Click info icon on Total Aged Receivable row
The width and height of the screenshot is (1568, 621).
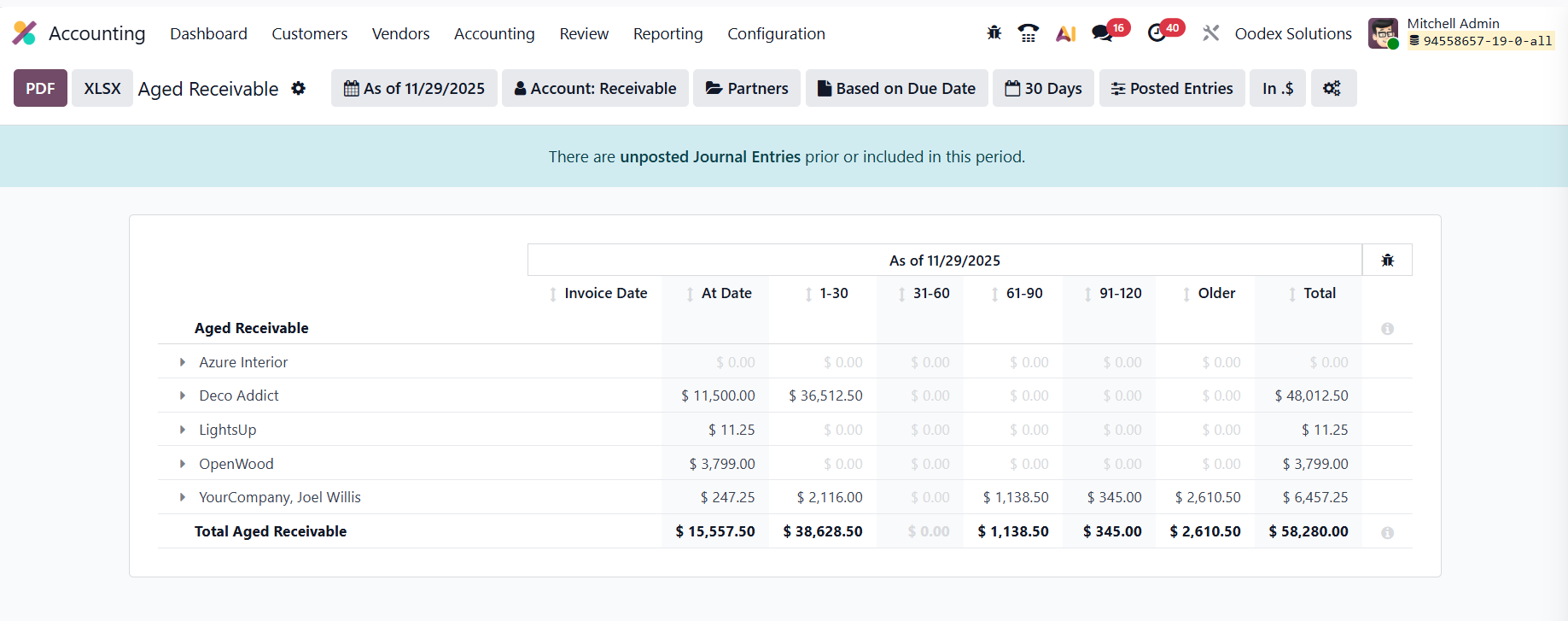coord(1387,532)
